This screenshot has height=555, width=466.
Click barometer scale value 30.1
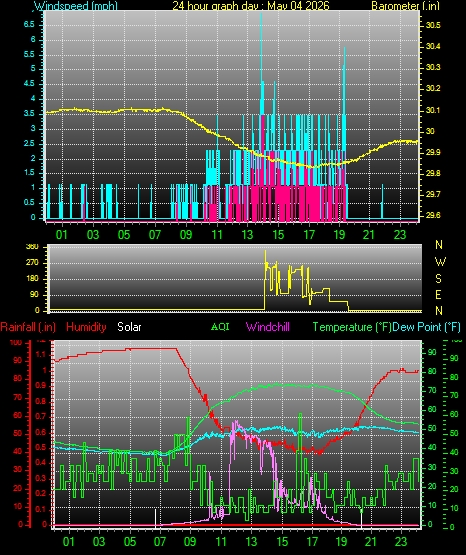coord(433,110)
